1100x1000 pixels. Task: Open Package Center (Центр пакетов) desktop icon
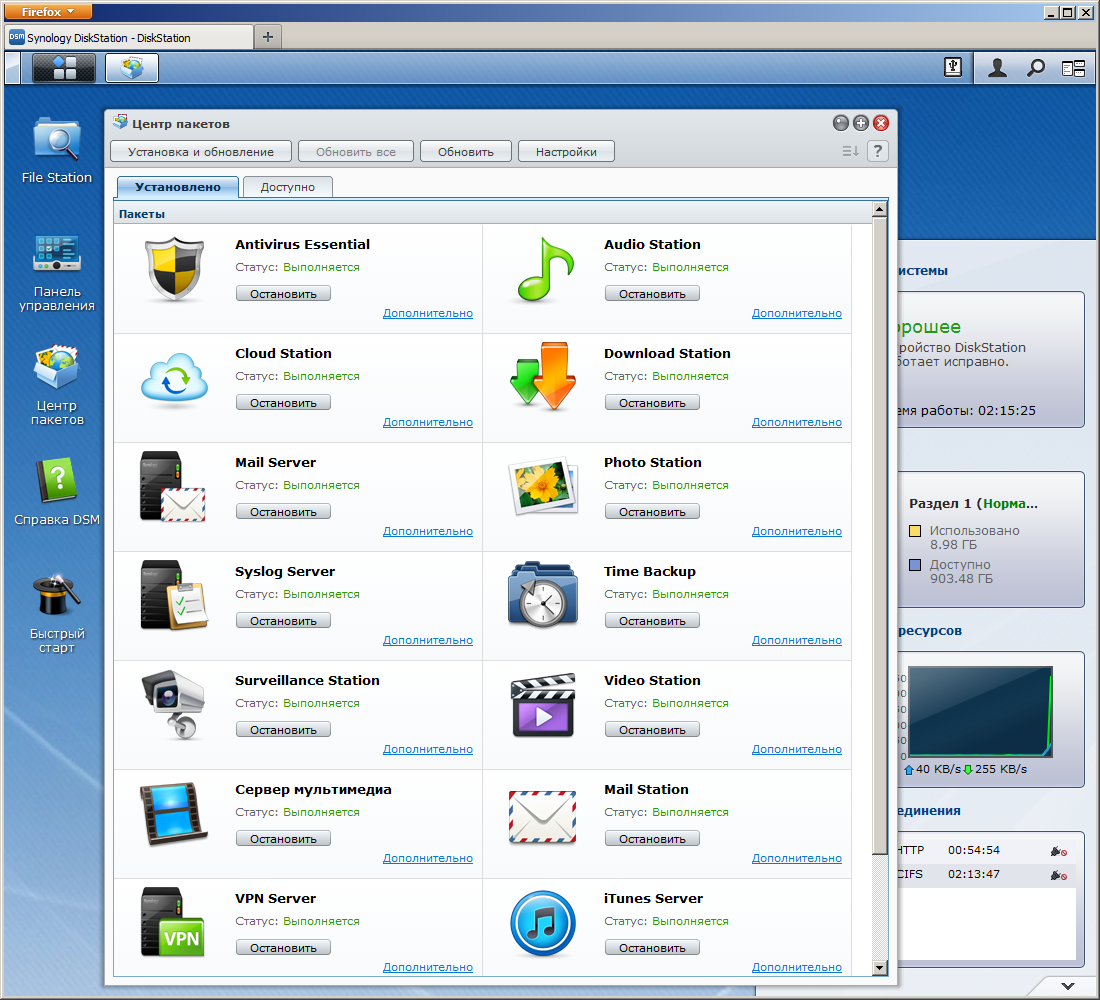[57, 385]
